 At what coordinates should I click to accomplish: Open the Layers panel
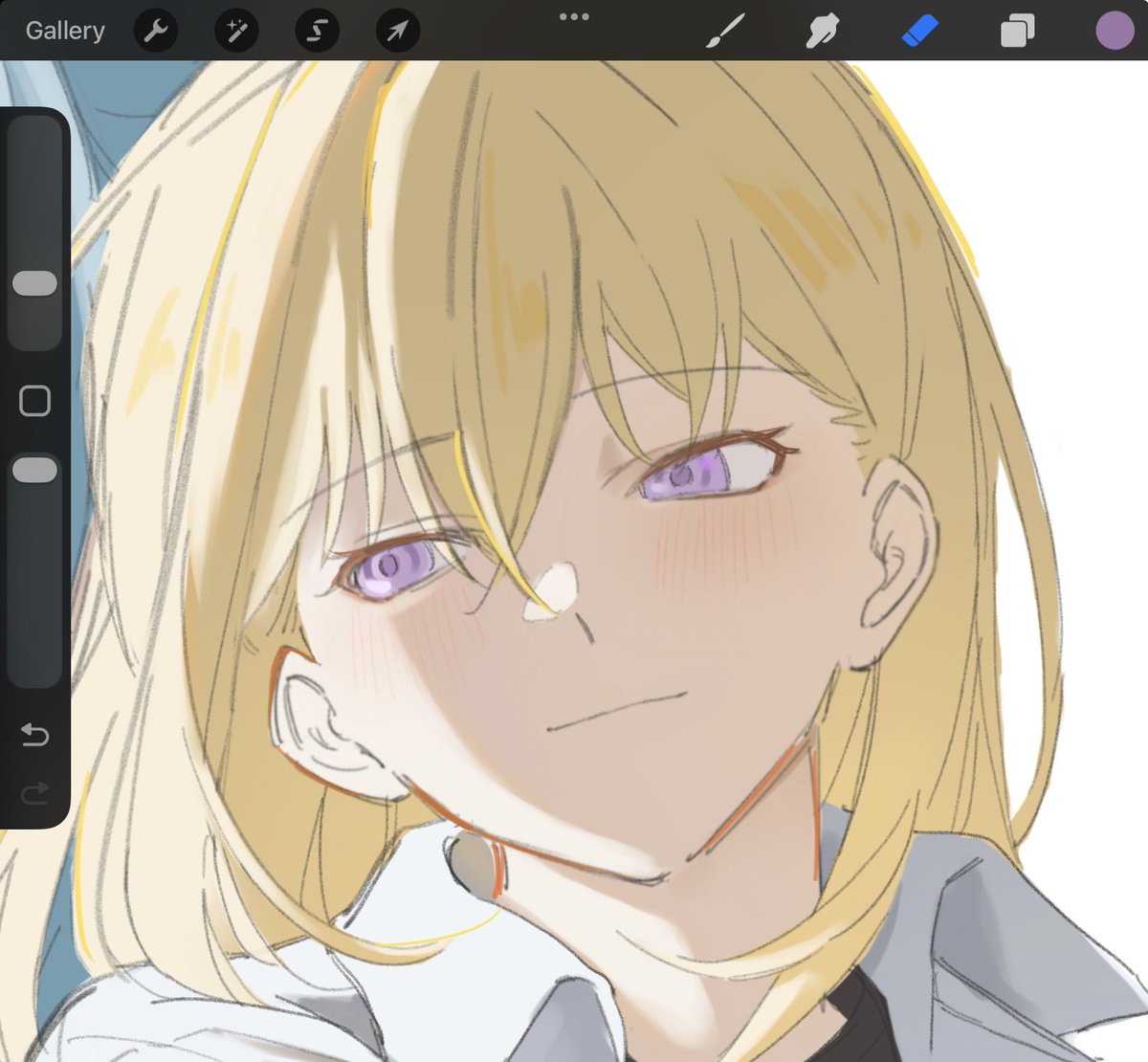point(1017,32)
